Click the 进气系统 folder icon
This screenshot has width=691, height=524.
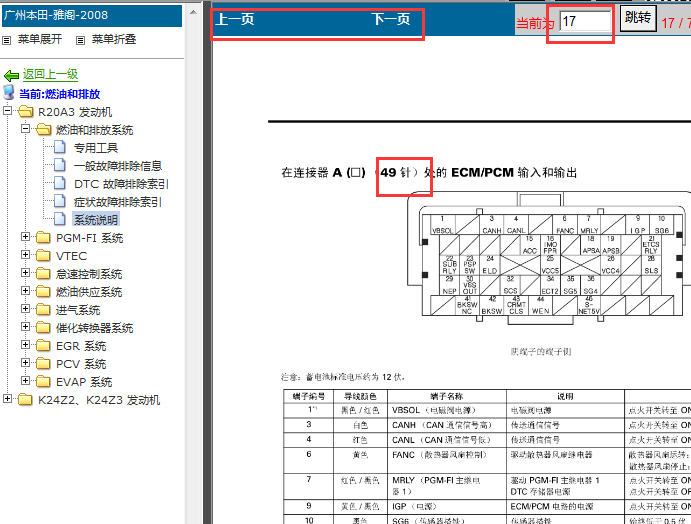click(x=43, y=310)
